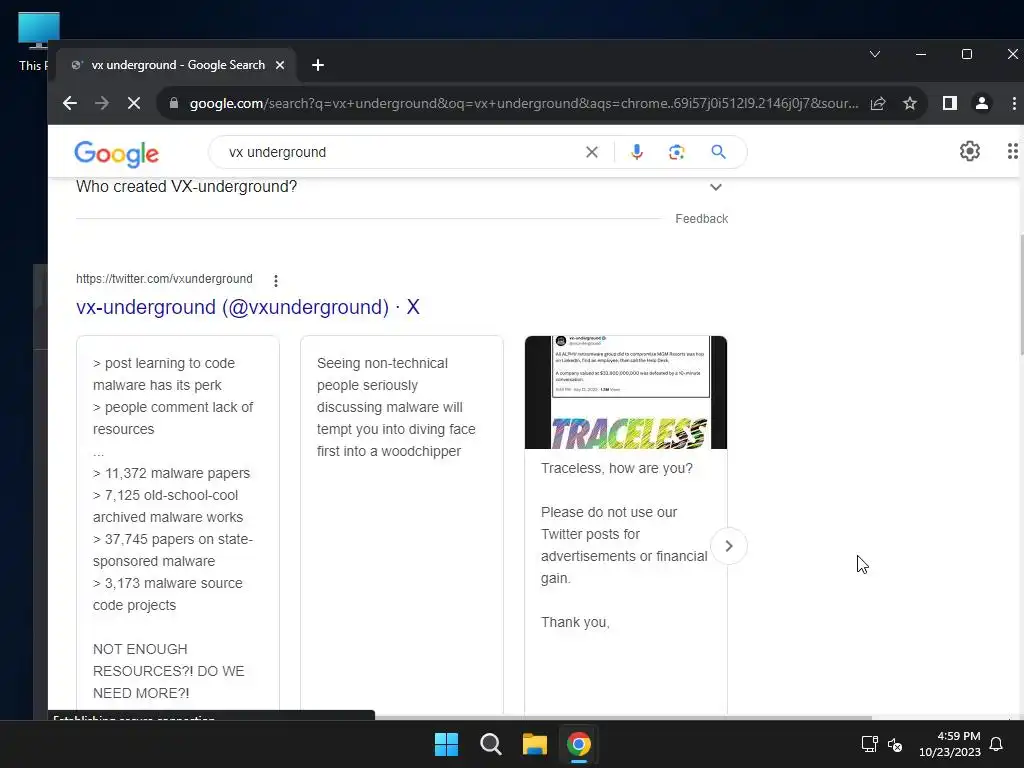Open the more options dots beside twitter URL
1024x768 pixels.
[x=276, y=280]
